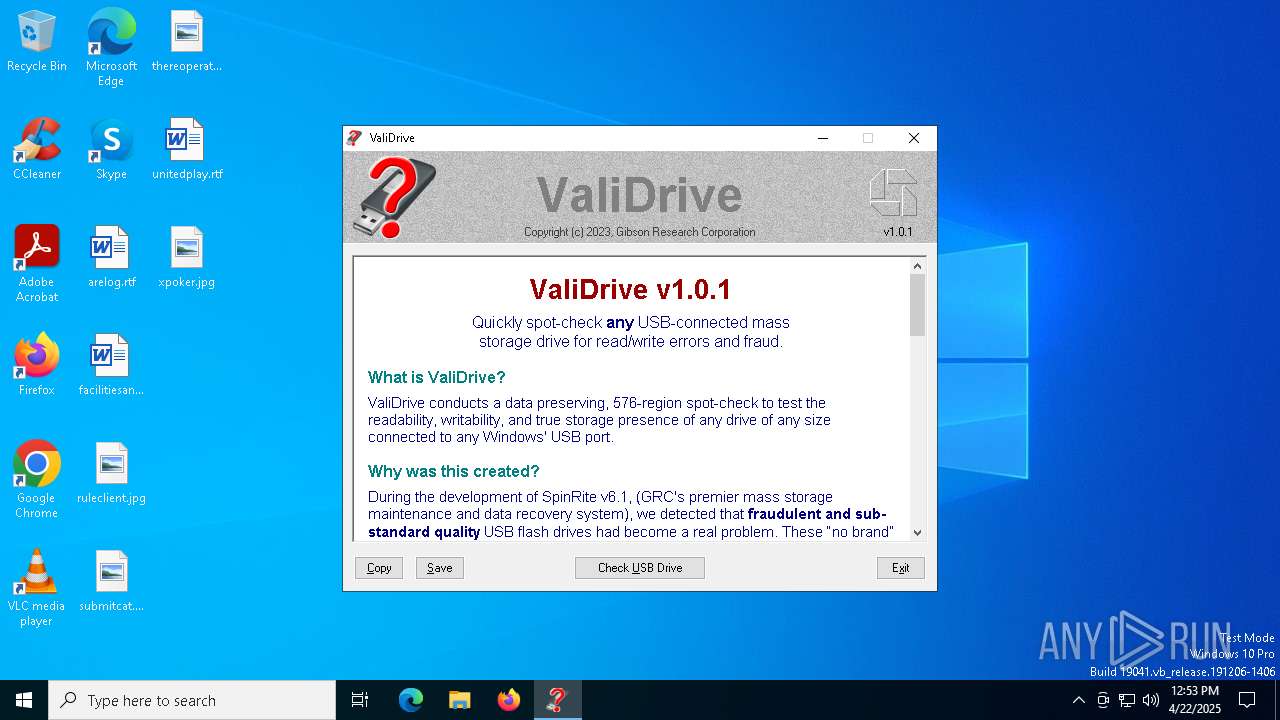Click the Gibson Research Corporation copyright text
1280x720 pixels.
(640, 232)
